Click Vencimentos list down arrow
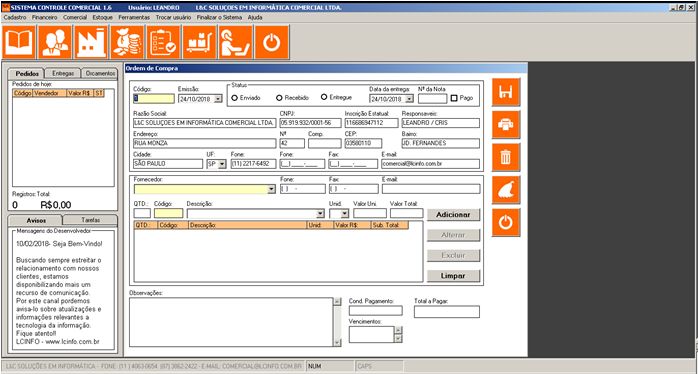 (x=398, y=338)
